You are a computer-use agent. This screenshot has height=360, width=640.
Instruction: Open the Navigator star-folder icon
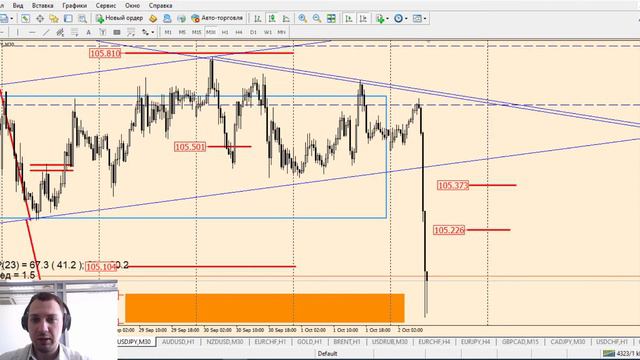point(54,18)
